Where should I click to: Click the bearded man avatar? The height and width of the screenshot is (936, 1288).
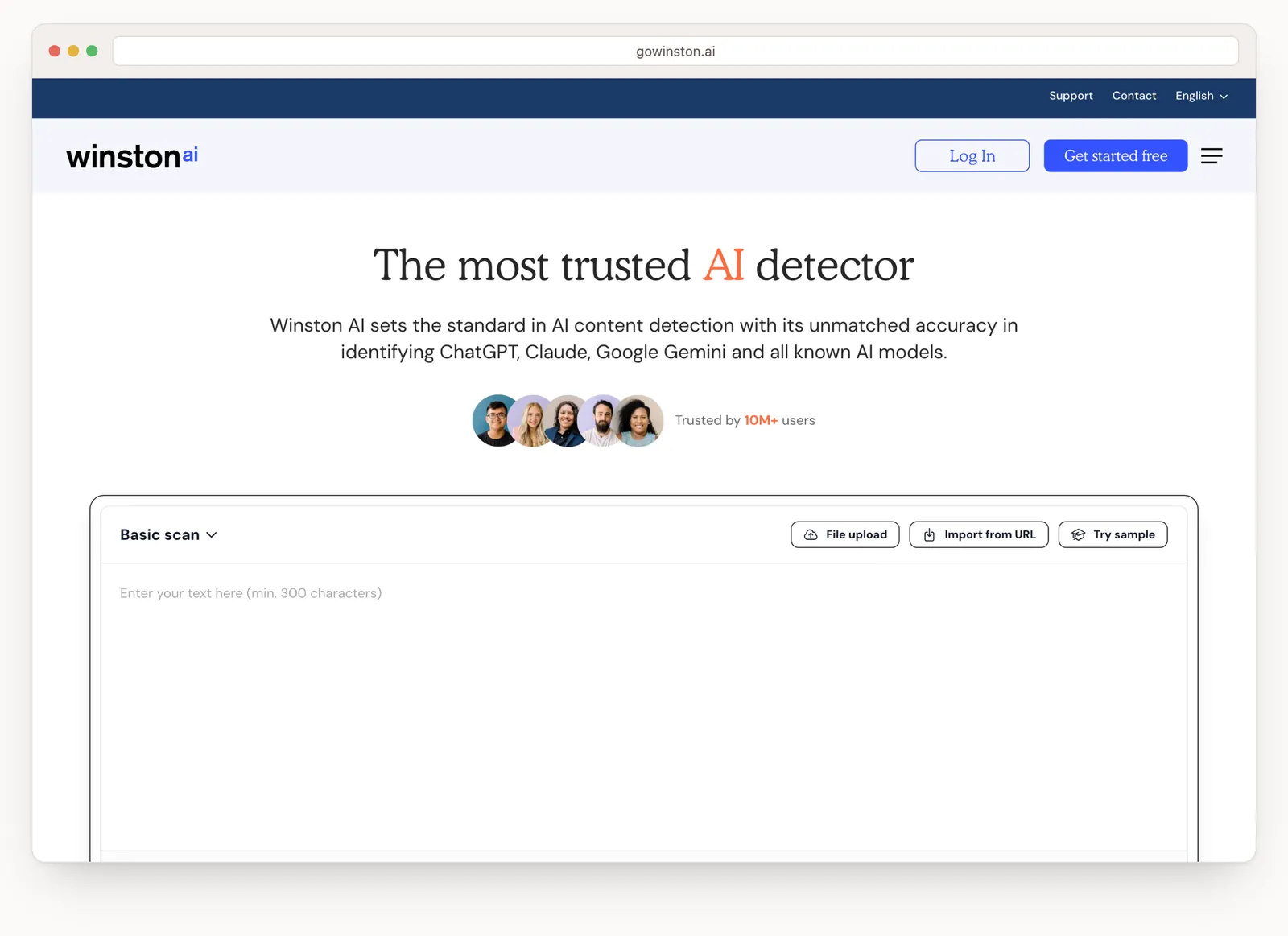click(601, 420)
